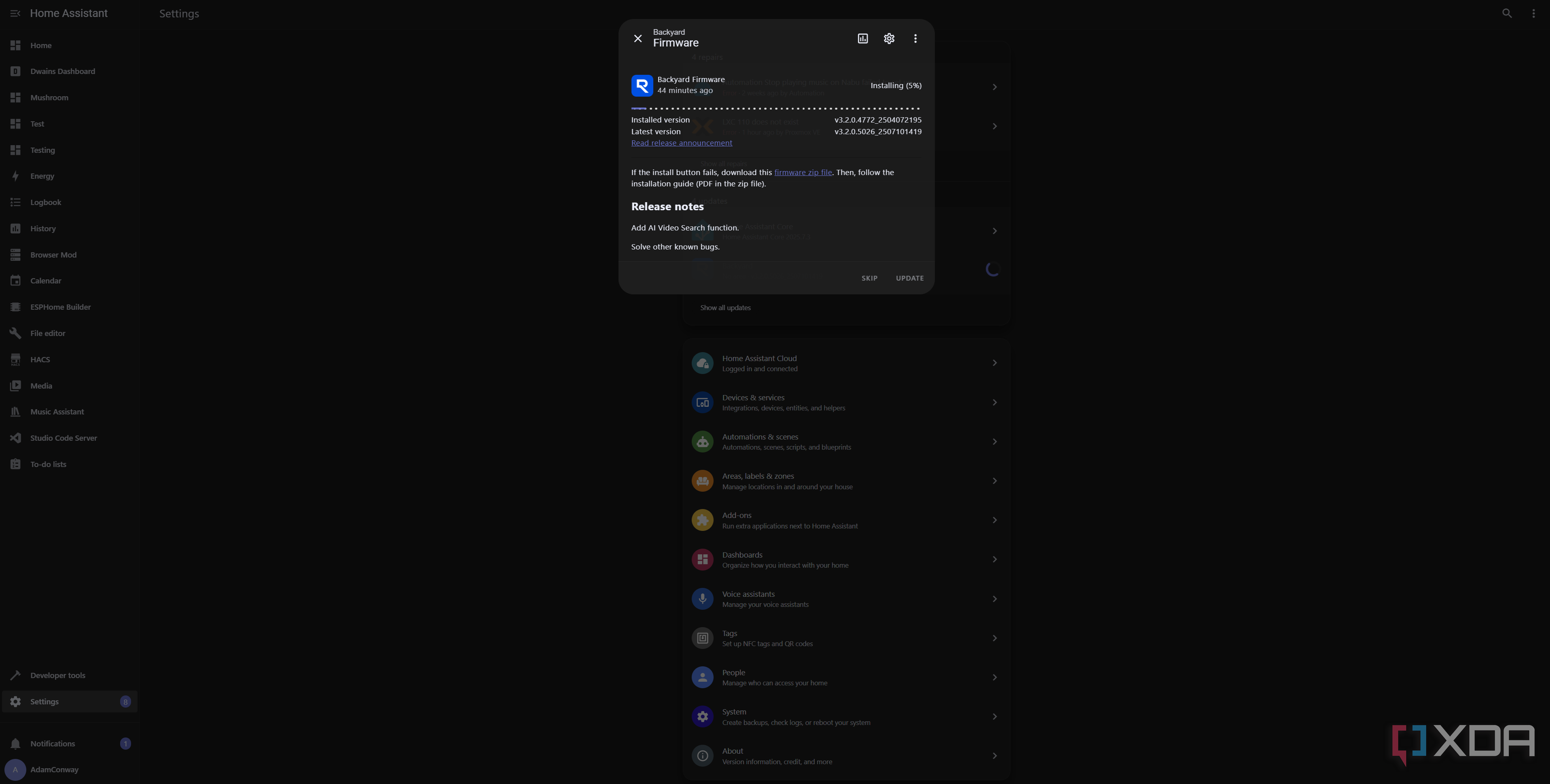Expand the Devices & services row chevron
This screenshot has width=1550, height=784.
click(994, 403)
